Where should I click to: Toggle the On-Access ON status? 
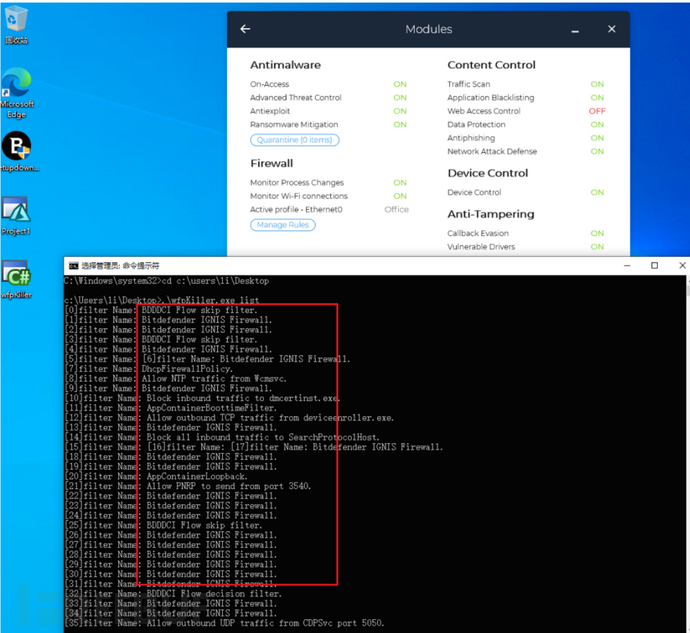400,85
